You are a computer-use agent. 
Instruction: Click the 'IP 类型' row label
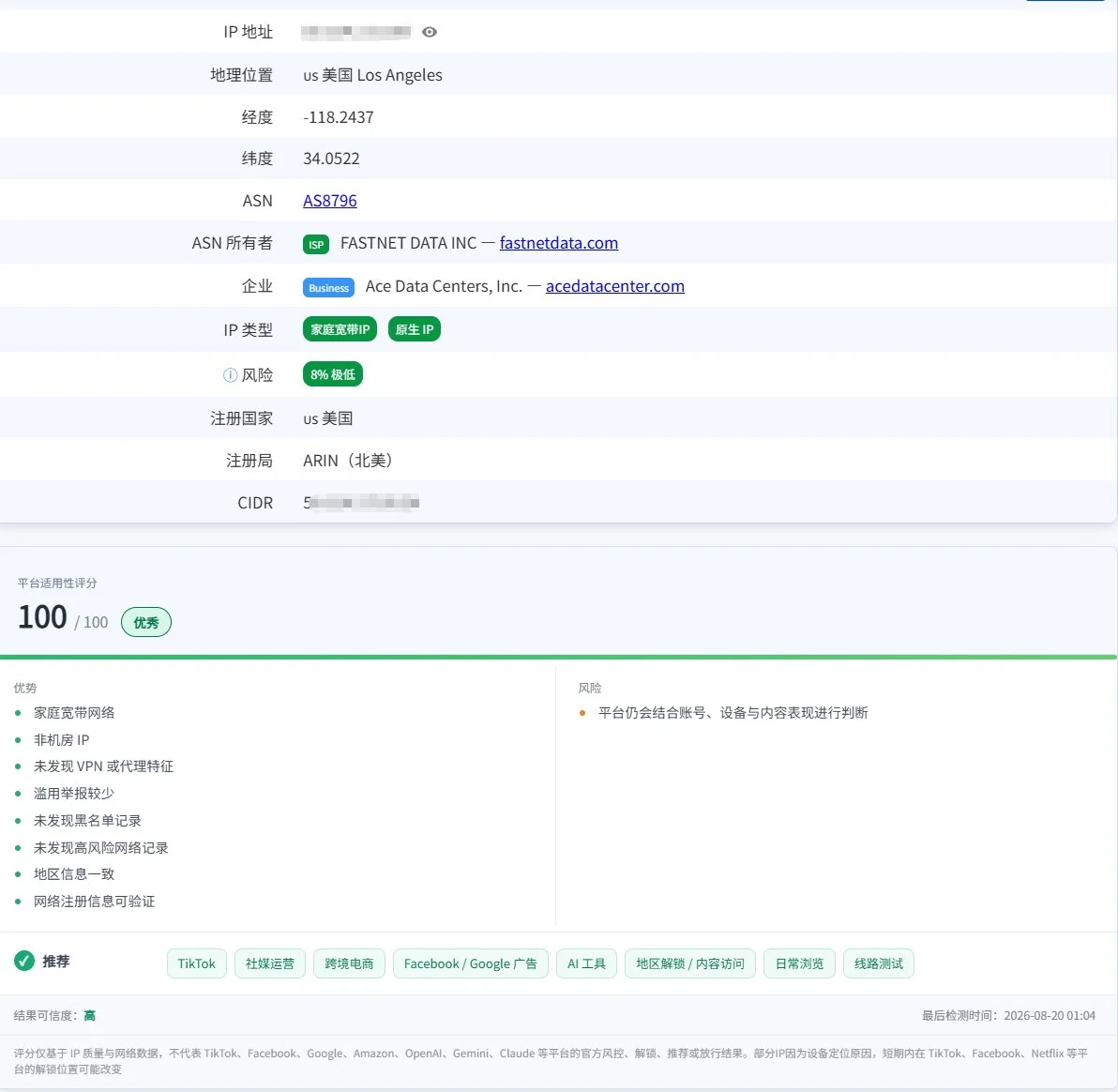coord(249,329)
